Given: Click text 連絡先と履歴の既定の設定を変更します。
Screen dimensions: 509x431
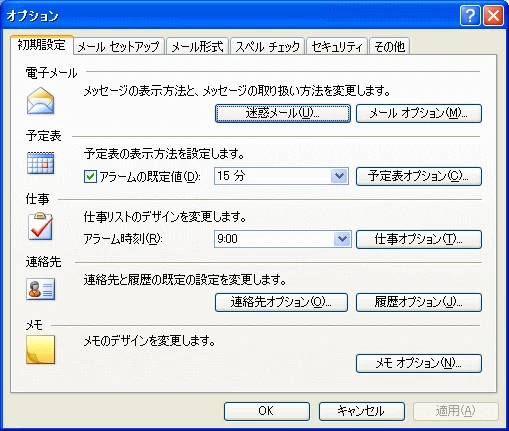Looking at the screenshot, I should pos(185,280).
